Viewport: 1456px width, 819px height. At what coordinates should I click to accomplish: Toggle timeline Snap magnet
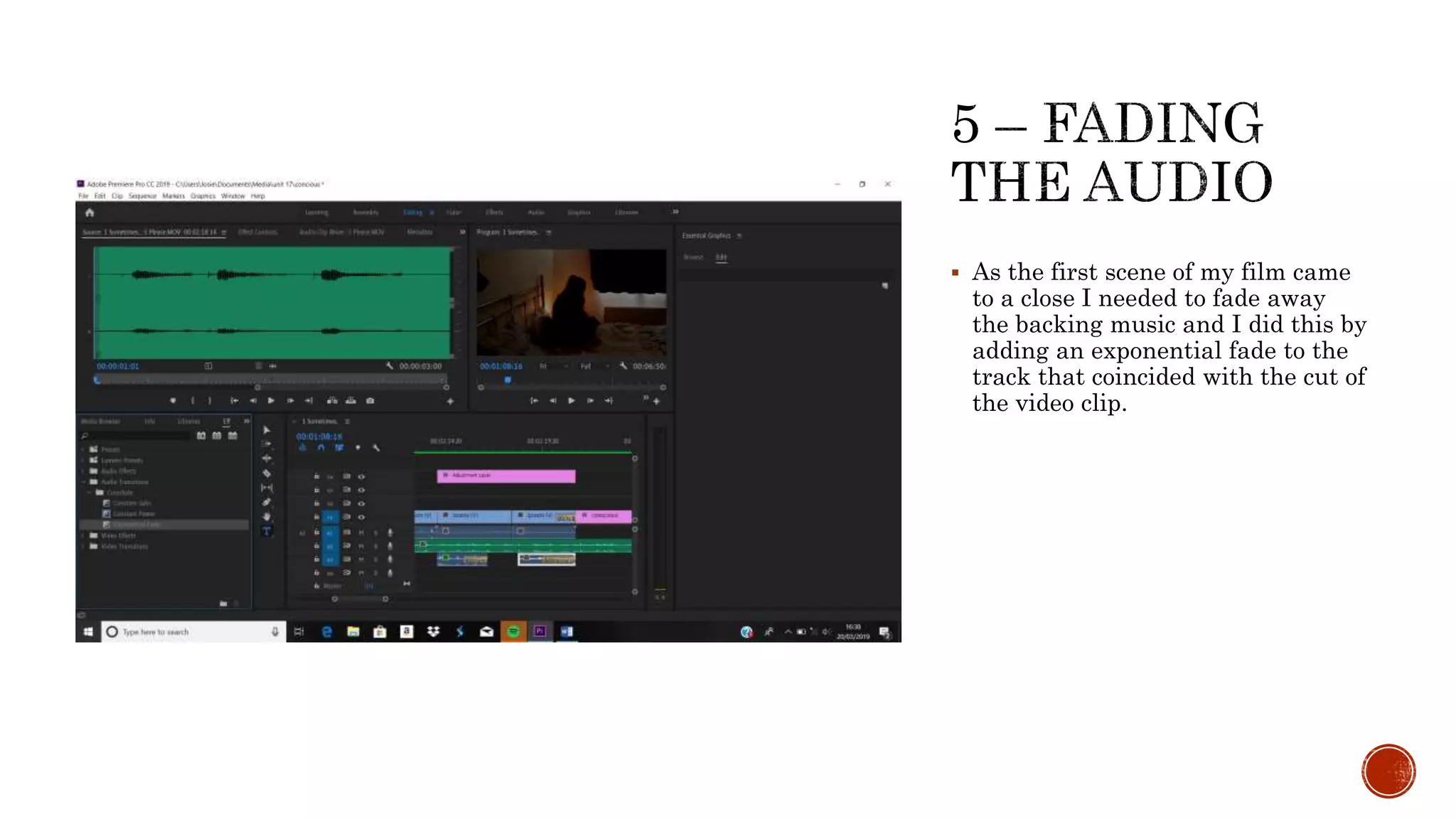pos(321,448)
